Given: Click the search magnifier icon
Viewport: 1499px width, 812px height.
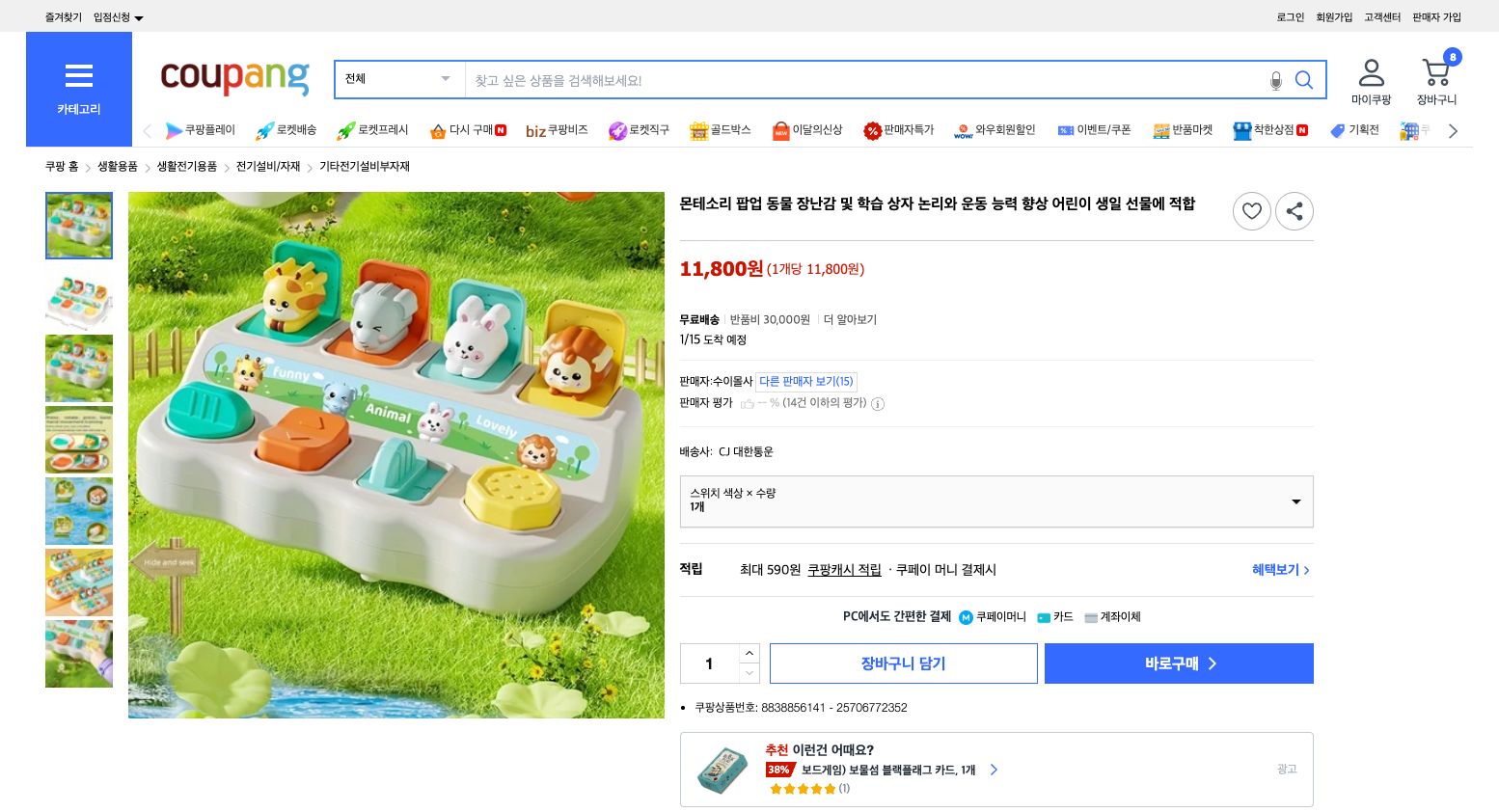Looking at the screenshot, I should pos(1304,80).
